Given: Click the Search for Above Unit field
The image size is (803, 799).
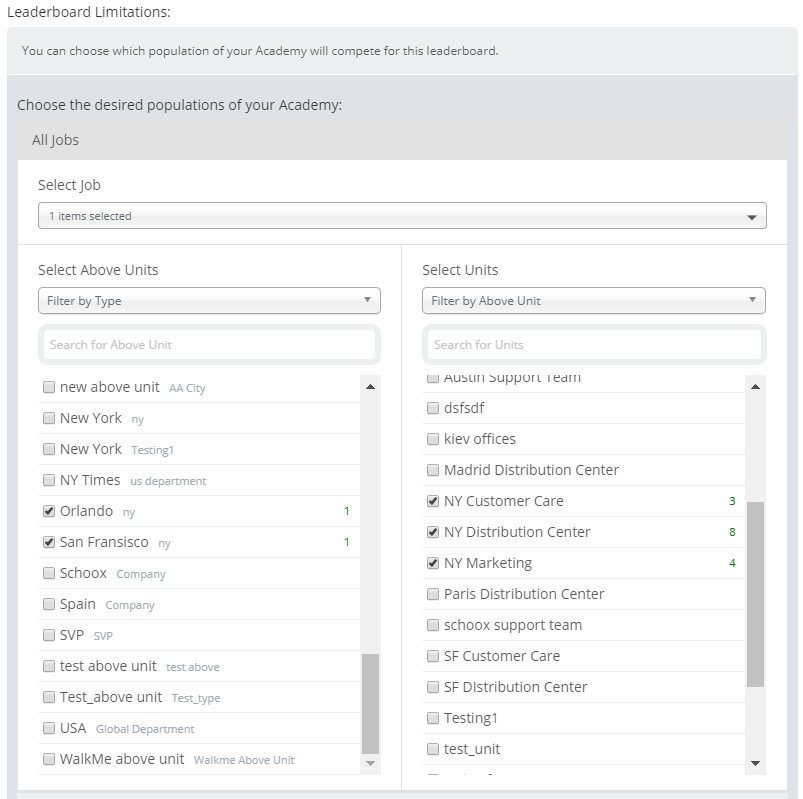Looking at the screenshot, I should pos(209,344).
